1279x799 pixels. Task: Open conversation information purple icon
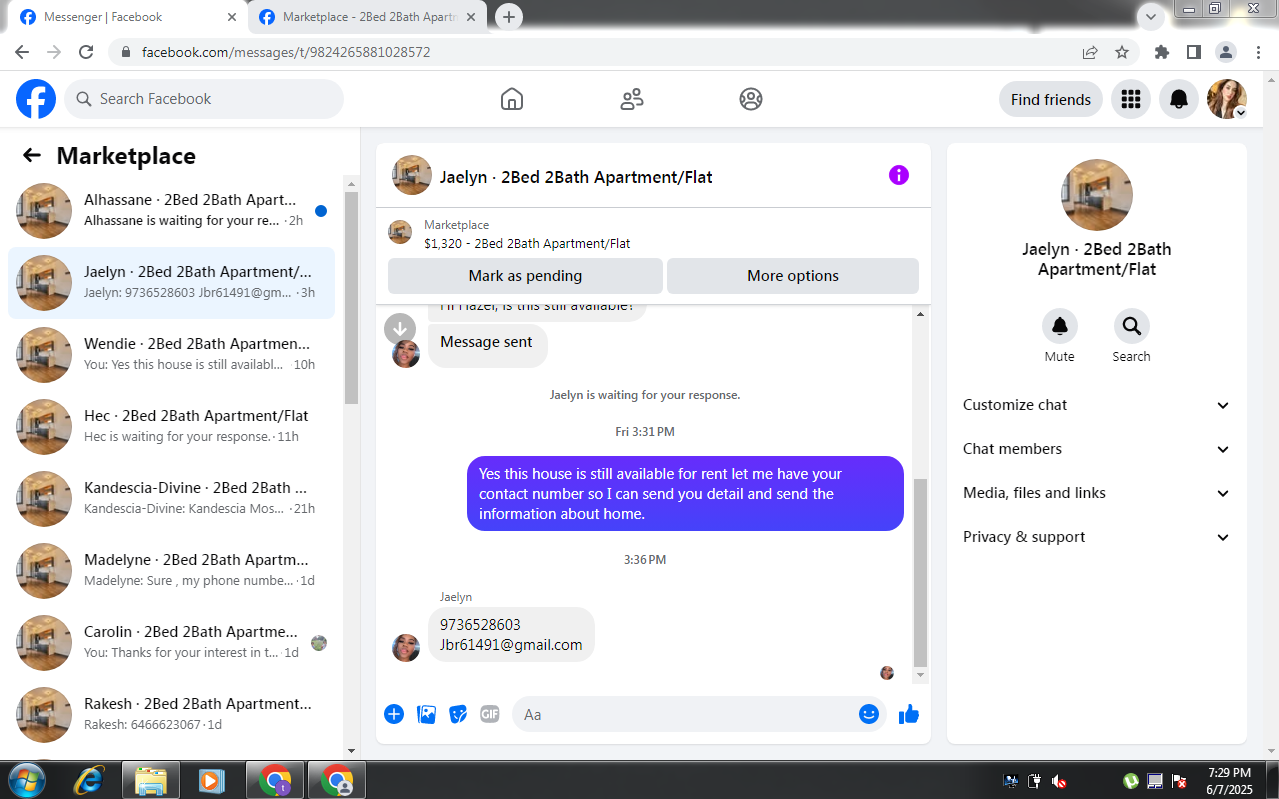pos(899,176)
